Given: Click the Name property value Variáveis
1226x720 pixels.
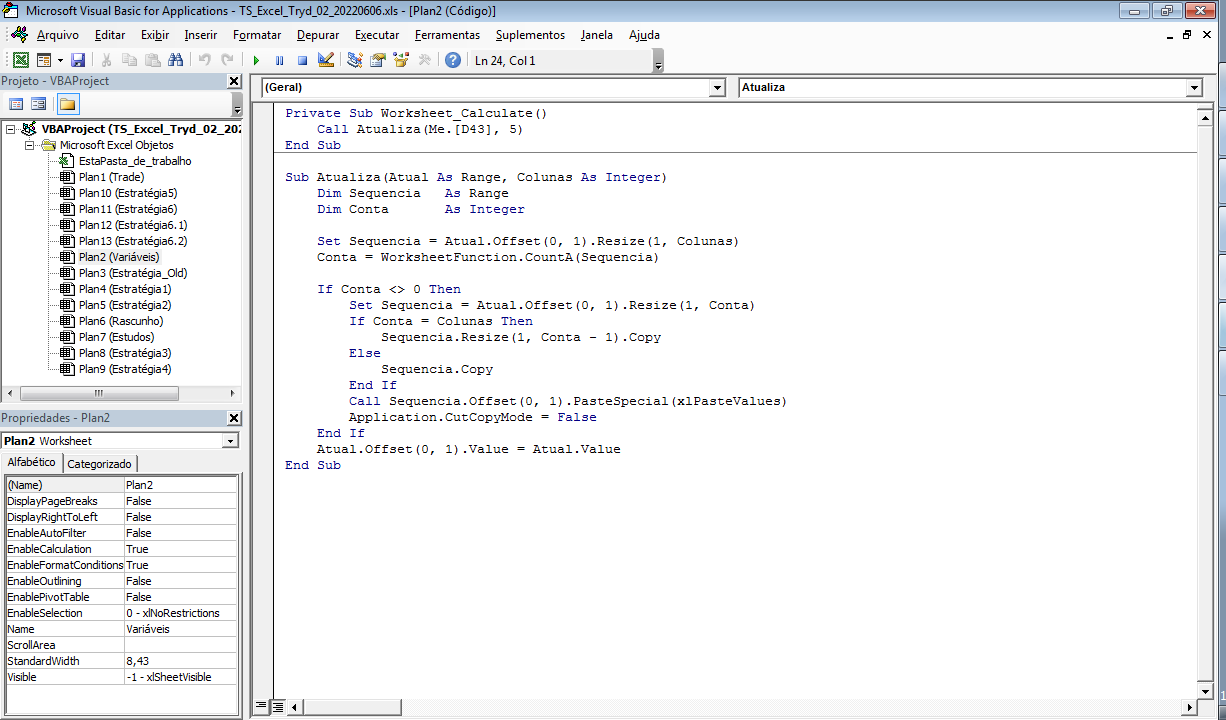Looking at the screenshot, I should pyautogui.click(x=180, y=629).
